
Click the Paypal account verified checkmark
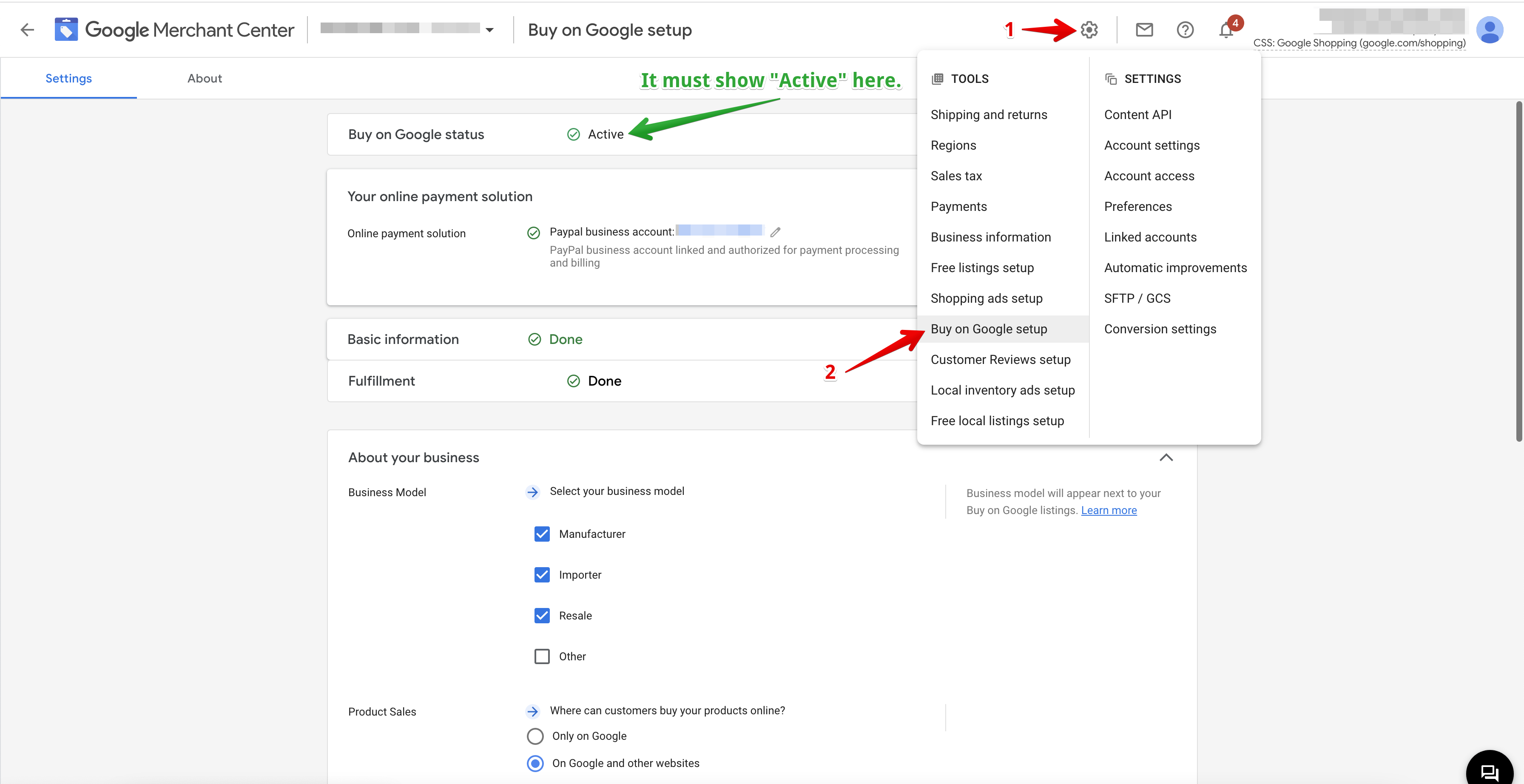tap(533, 233)
